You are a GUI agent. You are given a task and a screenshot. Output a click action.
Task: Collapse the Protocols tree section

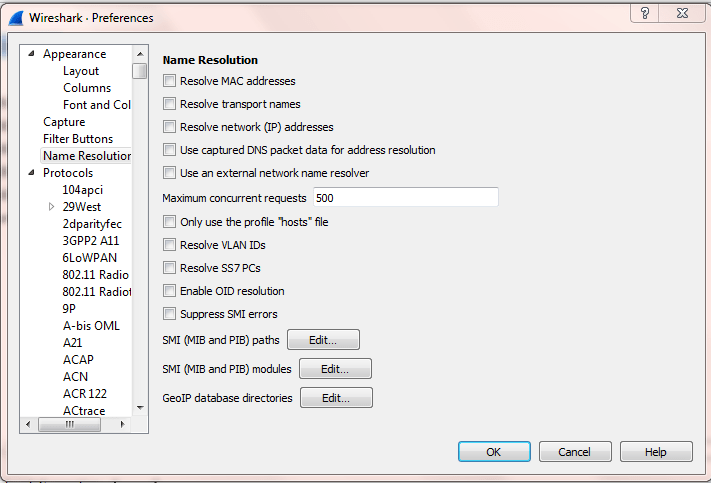point(31,173)
